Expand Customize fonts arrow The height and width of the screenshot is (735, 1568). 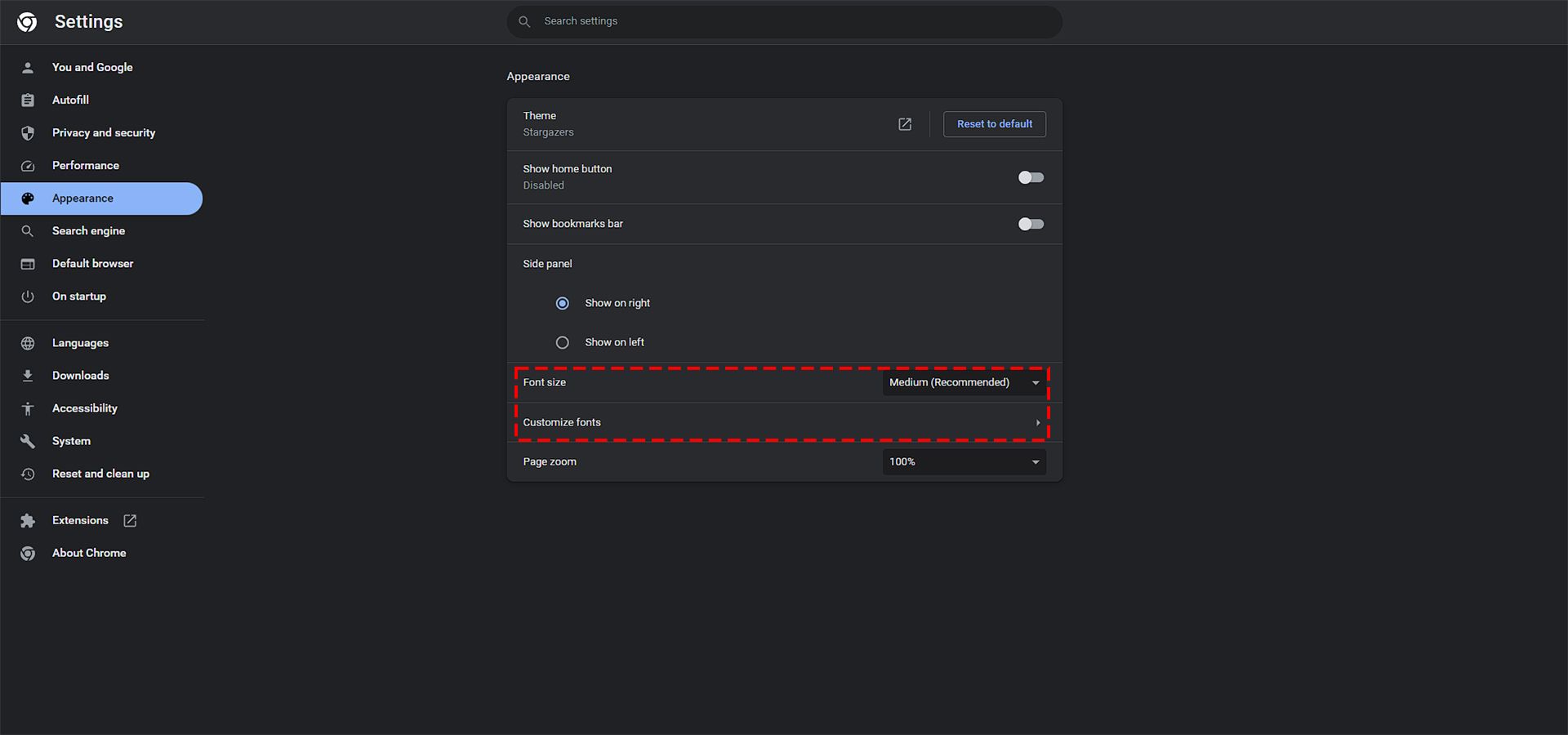pyautogui.click(x=1037, y=423)
